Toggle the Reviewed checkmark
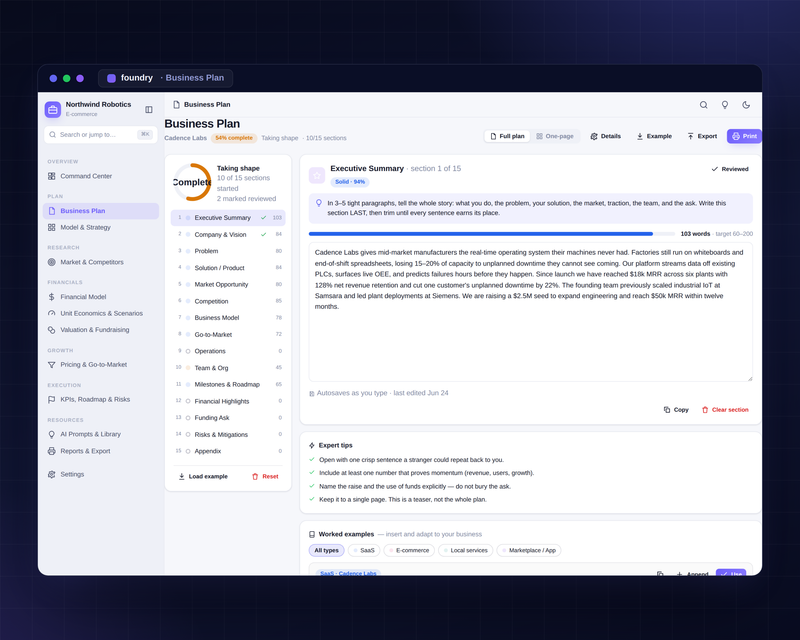The width and height of the screenshot is (800, 640). click(730, 169)
